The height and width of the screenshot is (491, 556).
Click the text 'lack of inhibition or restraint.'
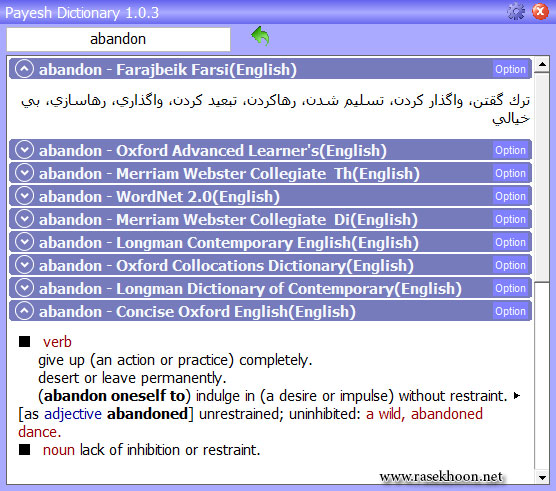(170, 450)
